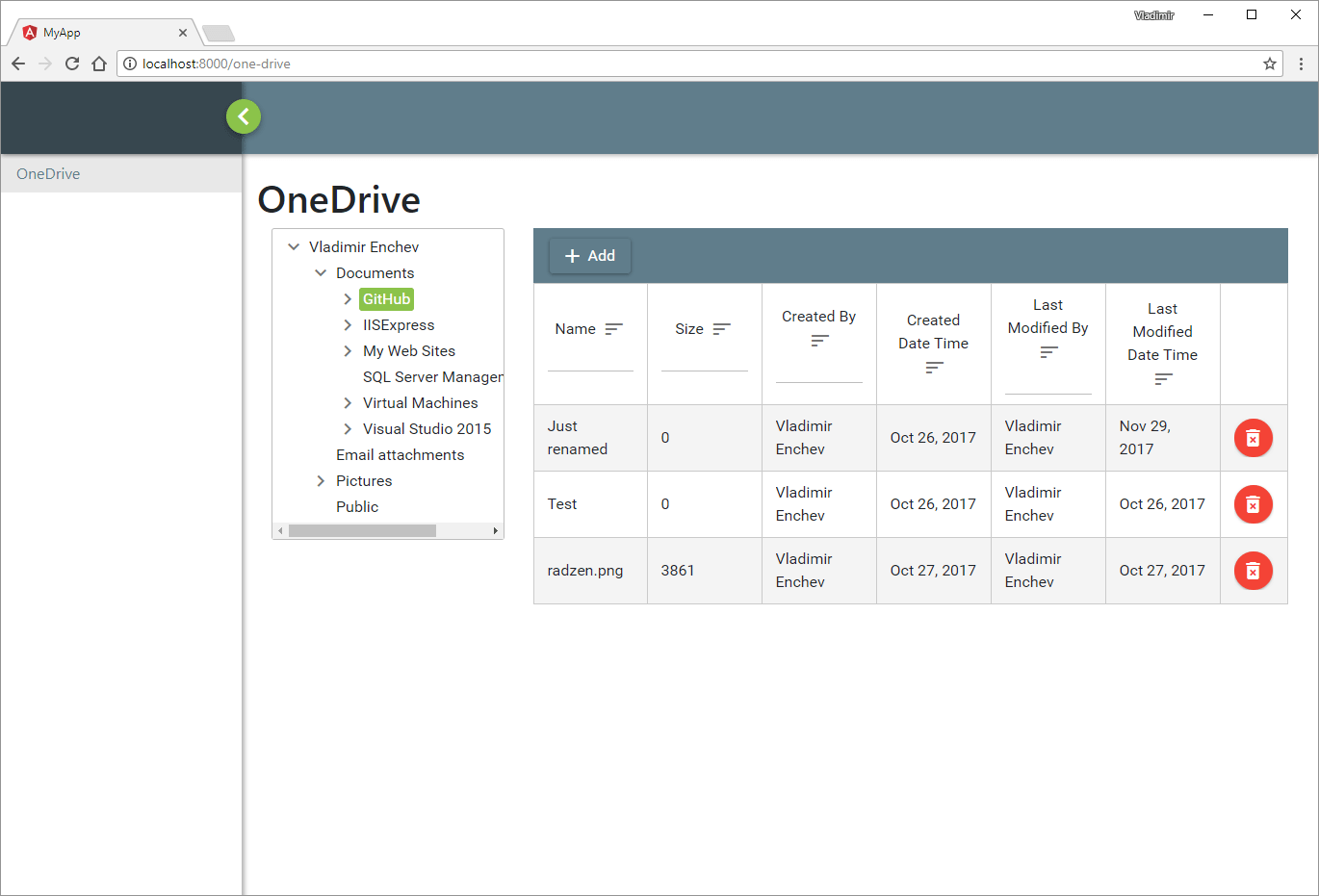Open the Chrome three-dot menu
1319x896 pixels.
(1301, 64)
